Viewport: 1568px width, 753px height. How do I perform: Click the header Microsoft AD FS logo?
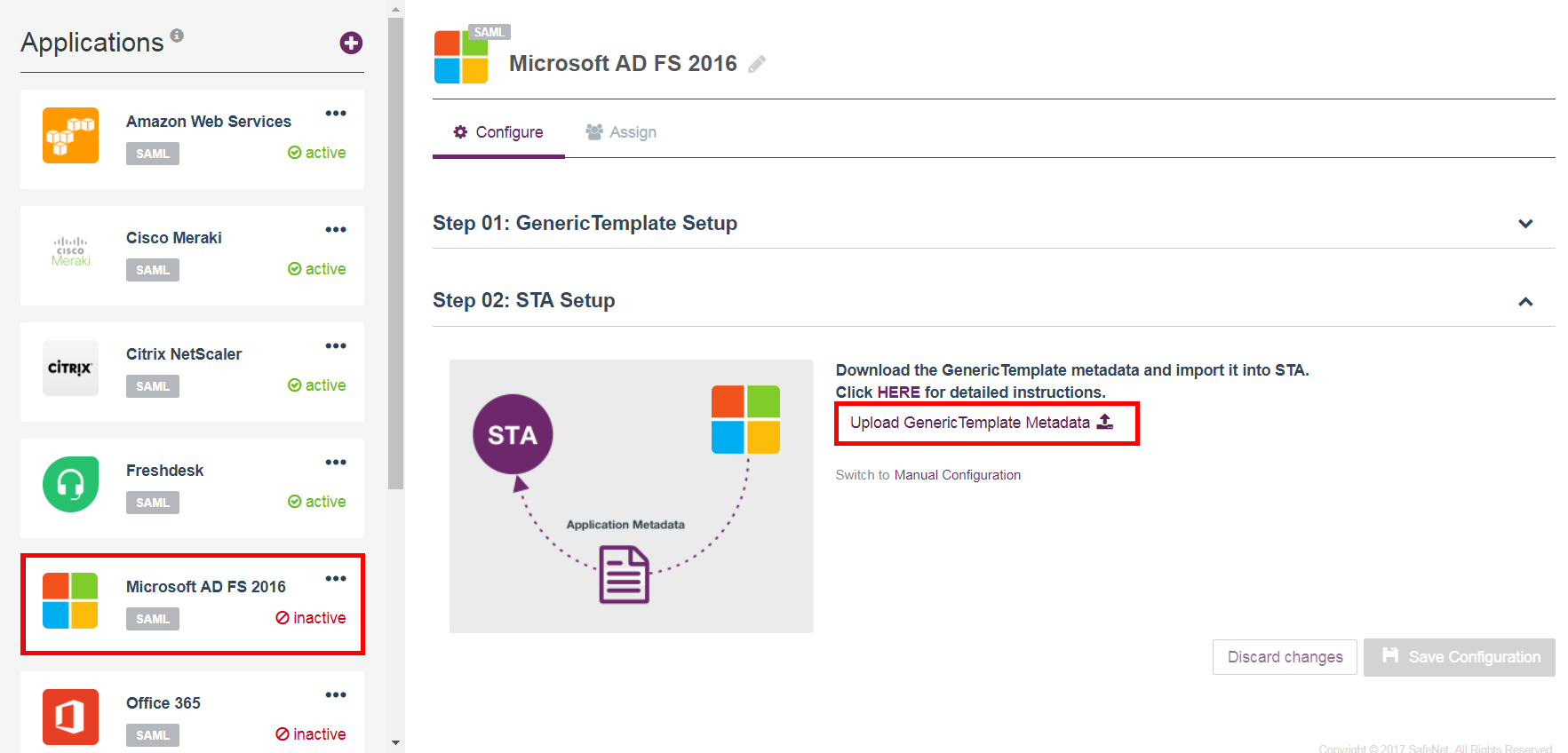pyautogui.click(x=461, y=57)
